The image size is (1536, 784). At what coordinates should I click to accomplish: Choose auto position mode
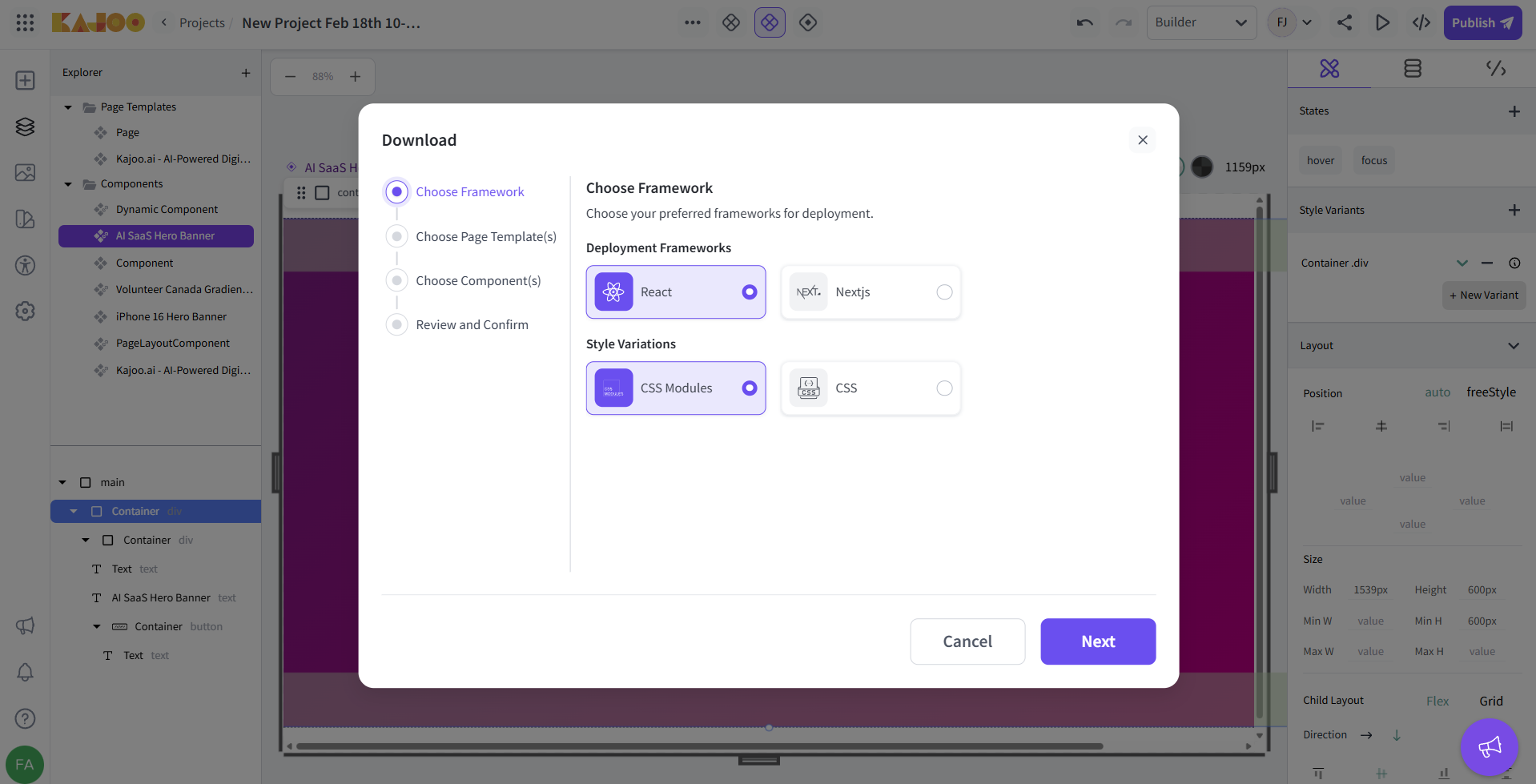pos(1437,392)
